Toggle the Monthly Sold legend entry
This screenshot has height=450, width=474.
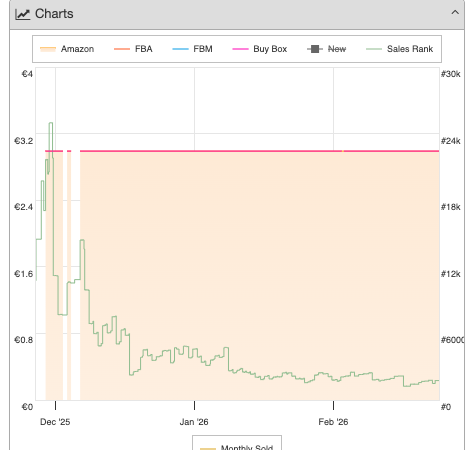tap(237, 447)
